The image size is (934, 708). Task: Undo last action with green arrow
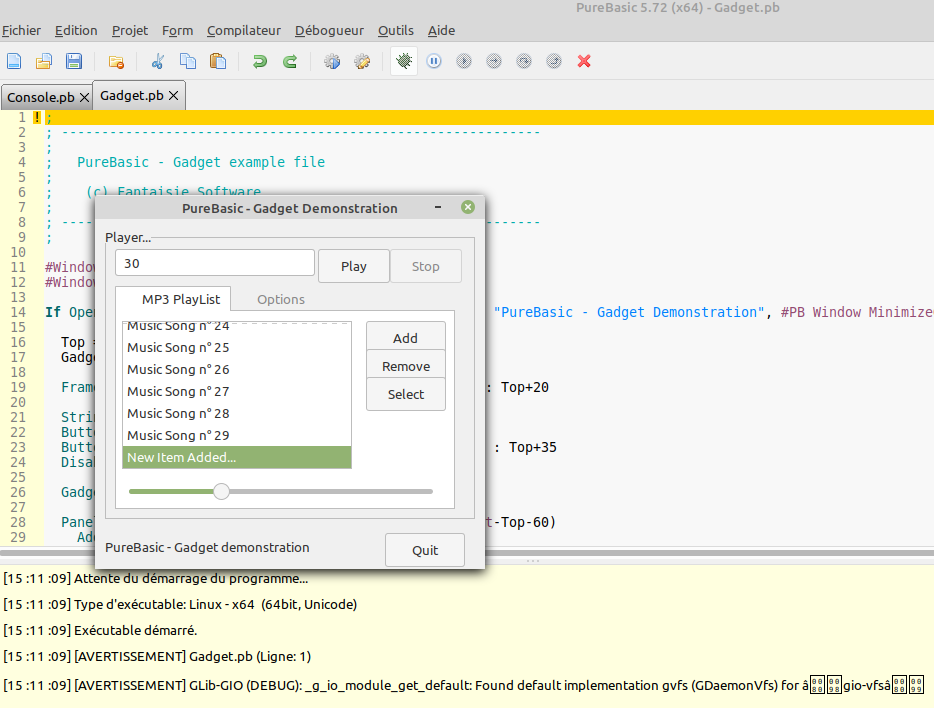point(260,61)
